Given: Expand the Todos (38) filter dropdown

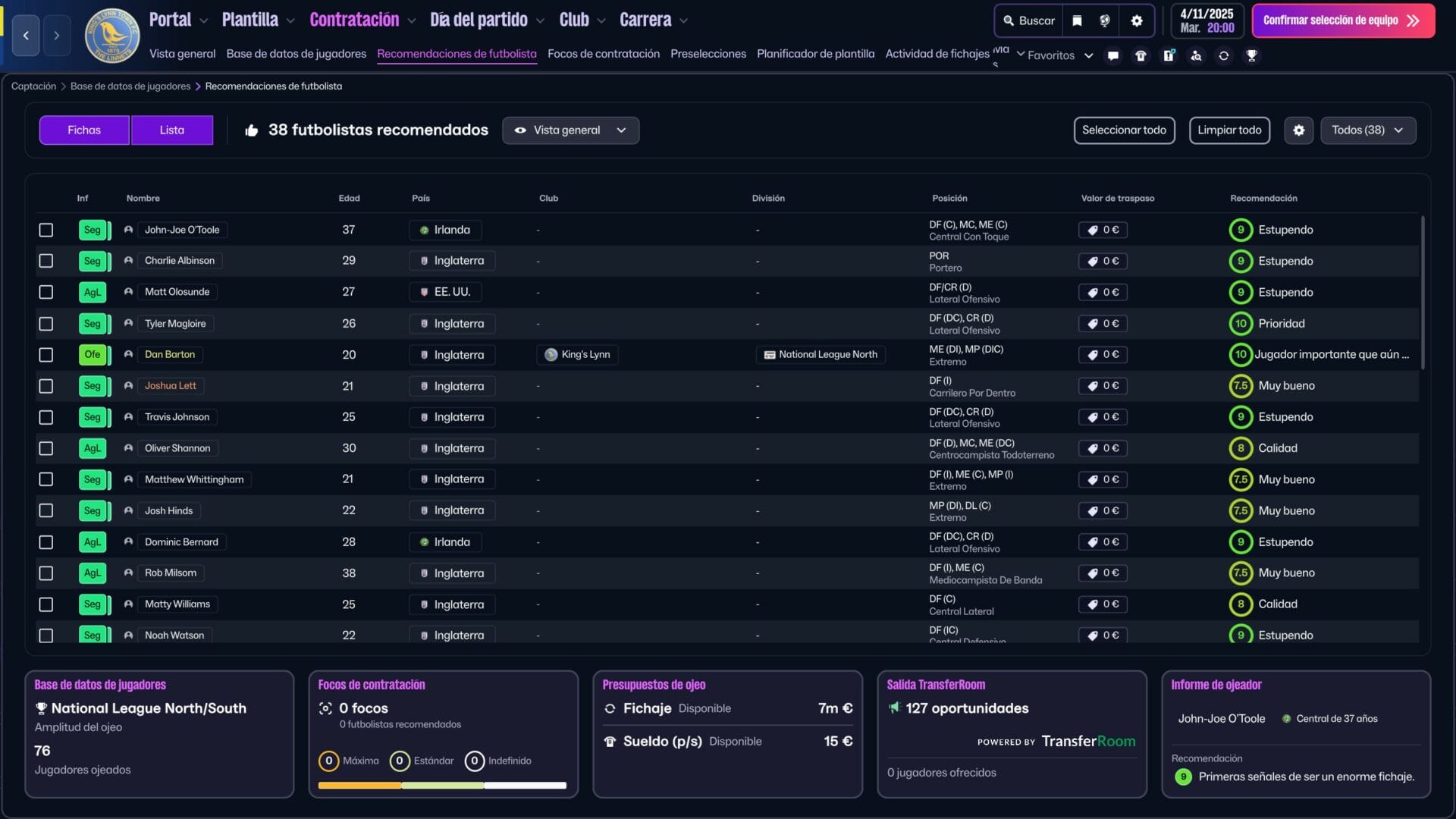Looking at the screenshot, I should (x=1368, y=130).
